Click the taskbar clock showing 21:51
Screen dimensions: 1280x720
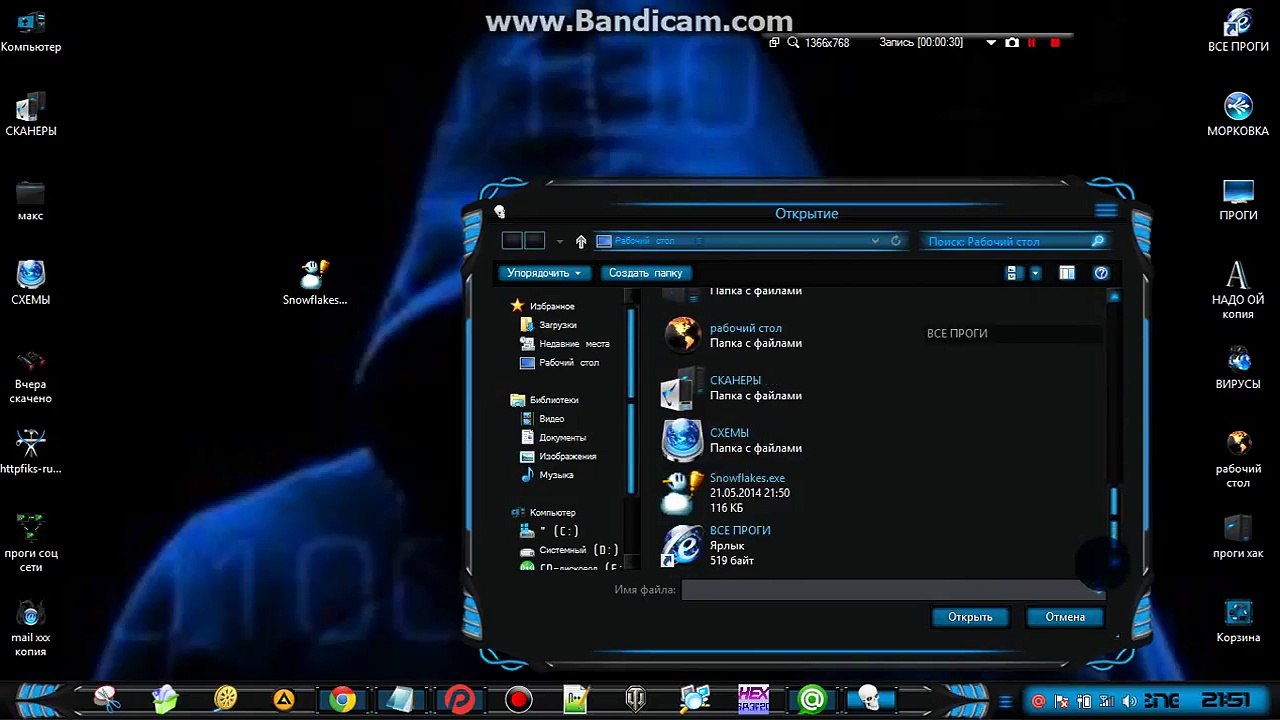pyautogui.click(x=1224, y=700)
